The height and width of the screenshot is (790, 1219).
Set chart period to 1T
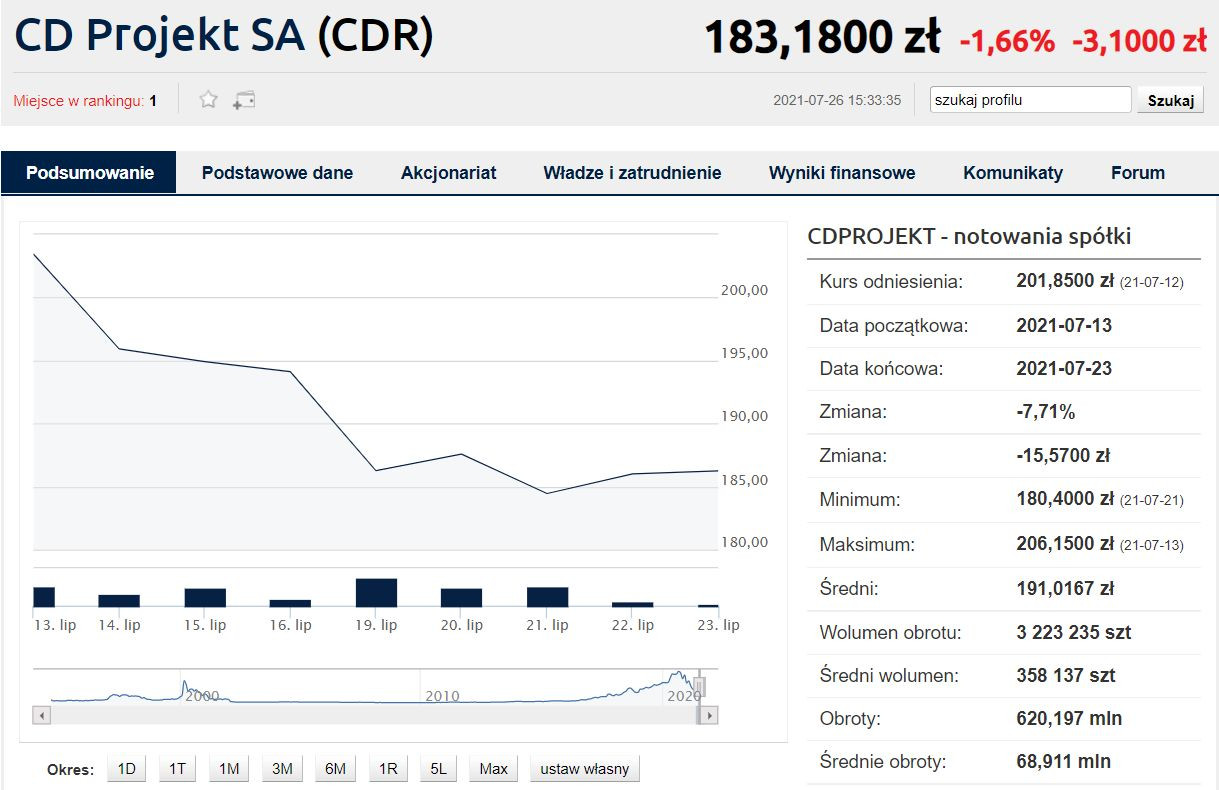[x=177, y=769]
